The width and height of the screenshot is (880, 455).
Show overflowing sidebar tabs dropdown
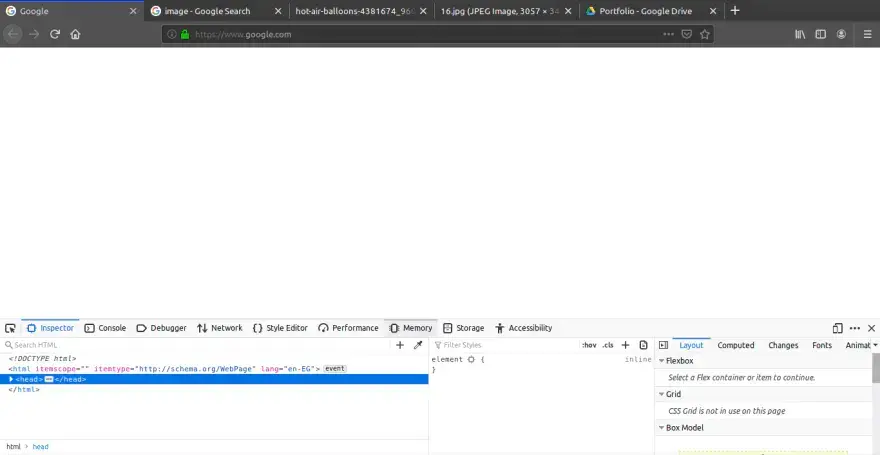point(875,345)
